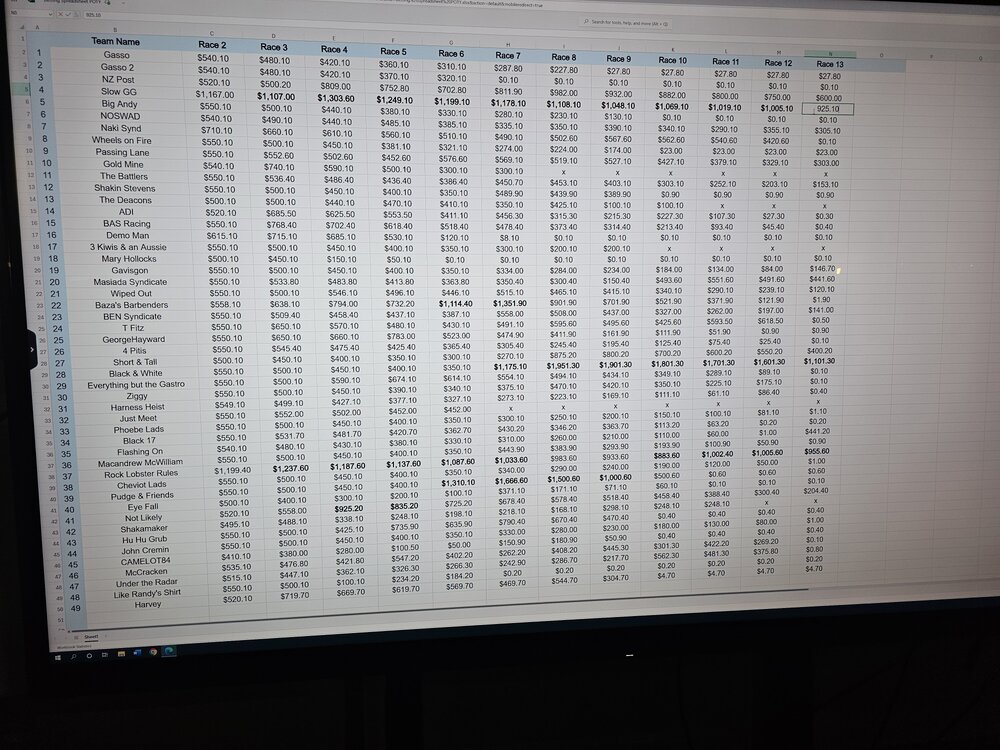Screen dimensions: 1000x750
Task: Launch File Explorer from the taskbar
Action: (x=121, y=654)
